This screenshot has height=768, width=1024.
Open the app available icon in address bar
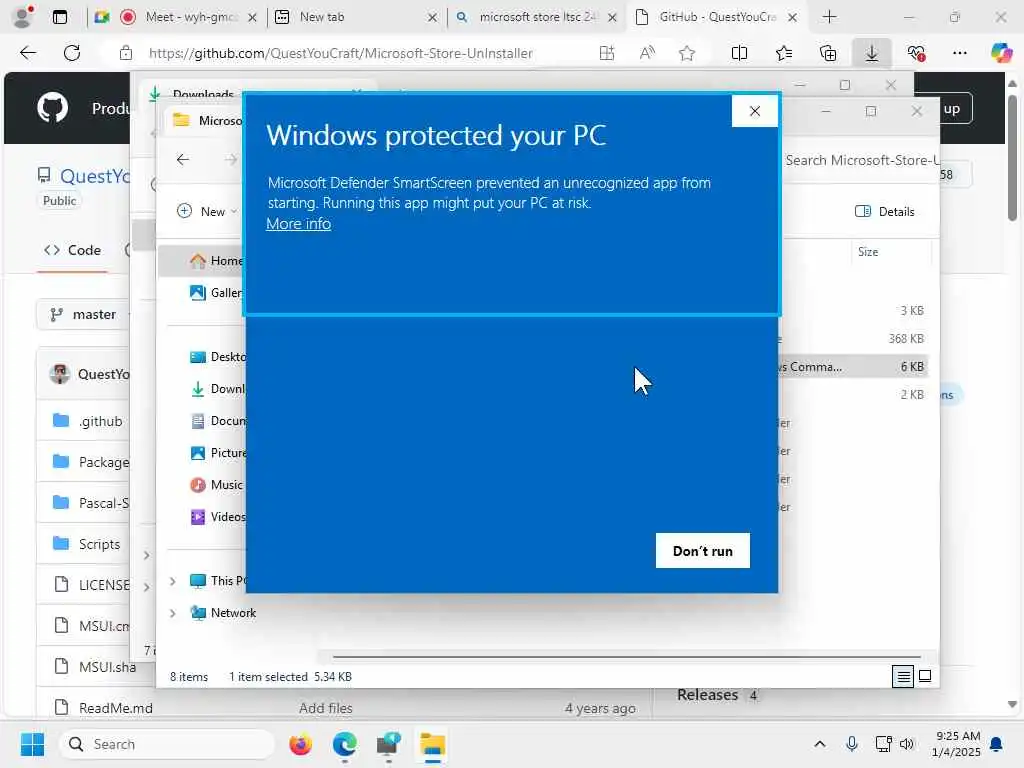[x=607, y=53]
